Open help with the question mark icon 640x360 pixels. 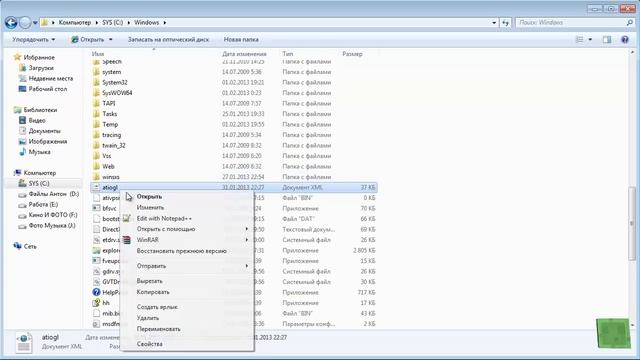coord(624,40)
